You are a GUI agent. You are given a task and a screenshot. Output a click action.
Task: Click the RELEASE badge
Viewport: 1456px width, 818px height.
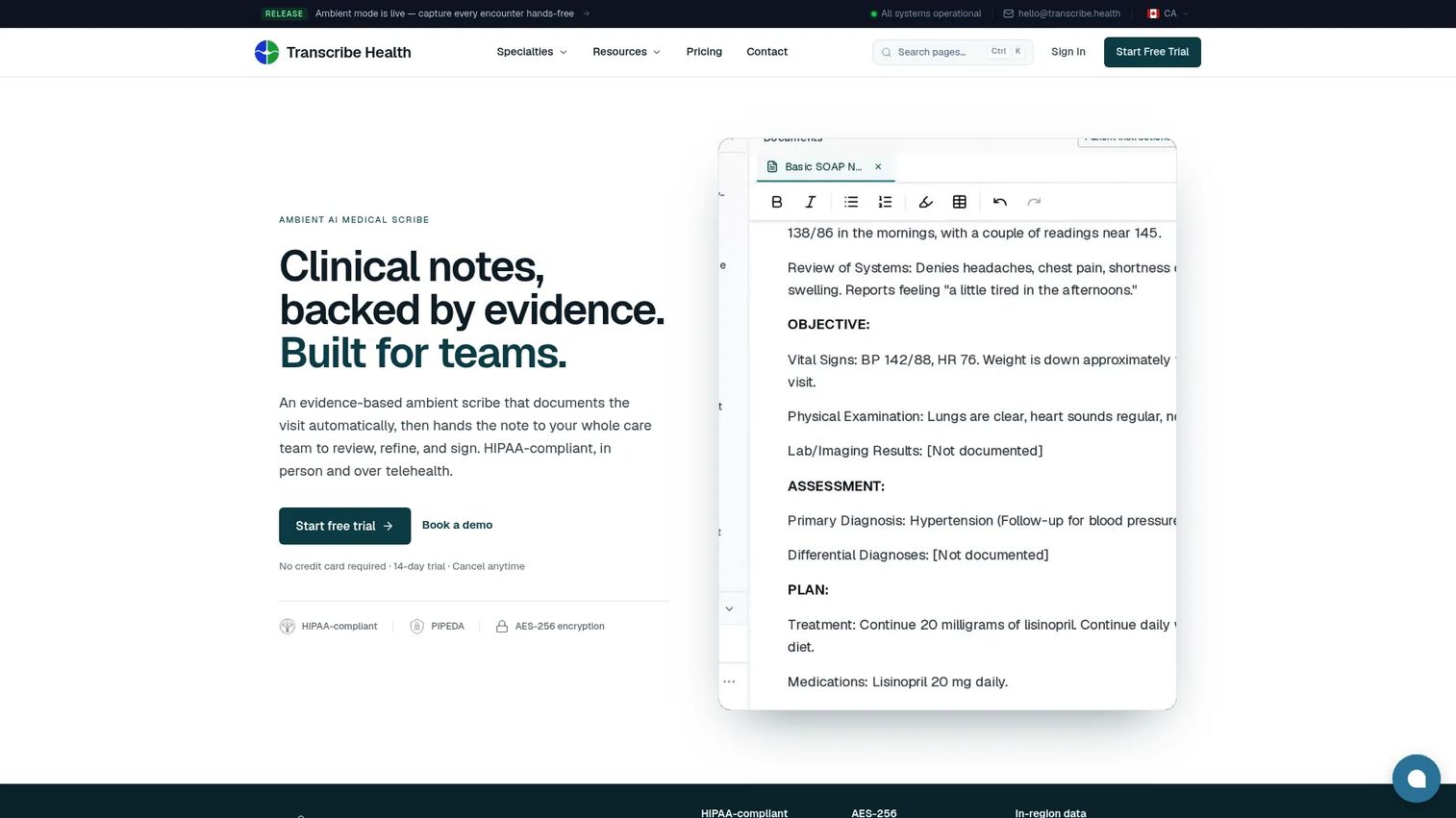click(284, 13)
